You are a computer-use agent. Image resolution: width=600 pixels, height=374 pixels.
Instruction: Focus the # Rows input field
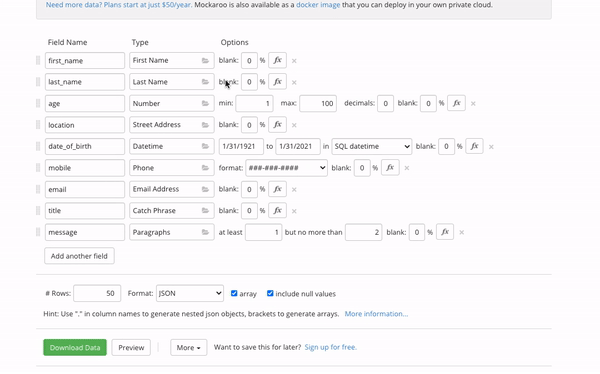97,293
